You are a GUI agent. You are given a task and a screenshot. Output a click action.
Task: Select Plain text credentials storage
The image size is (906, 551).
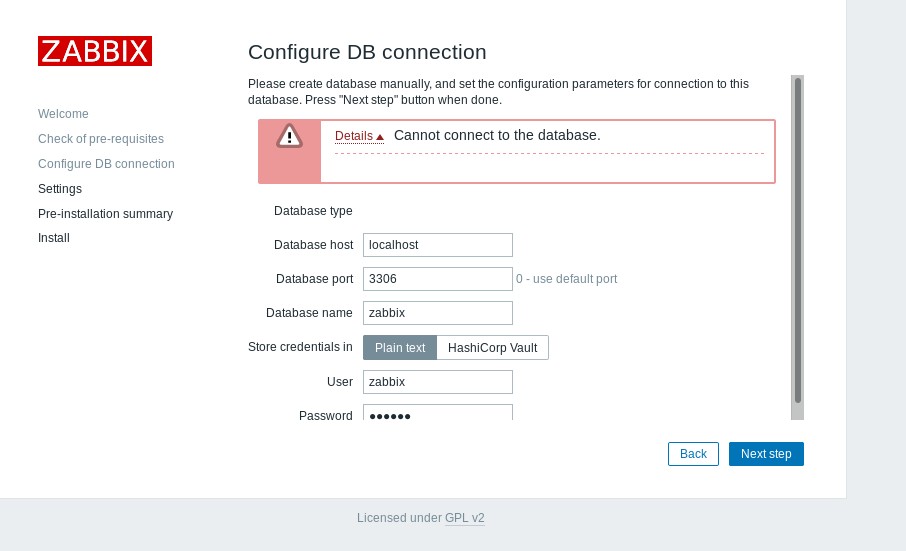pos(399,348)
